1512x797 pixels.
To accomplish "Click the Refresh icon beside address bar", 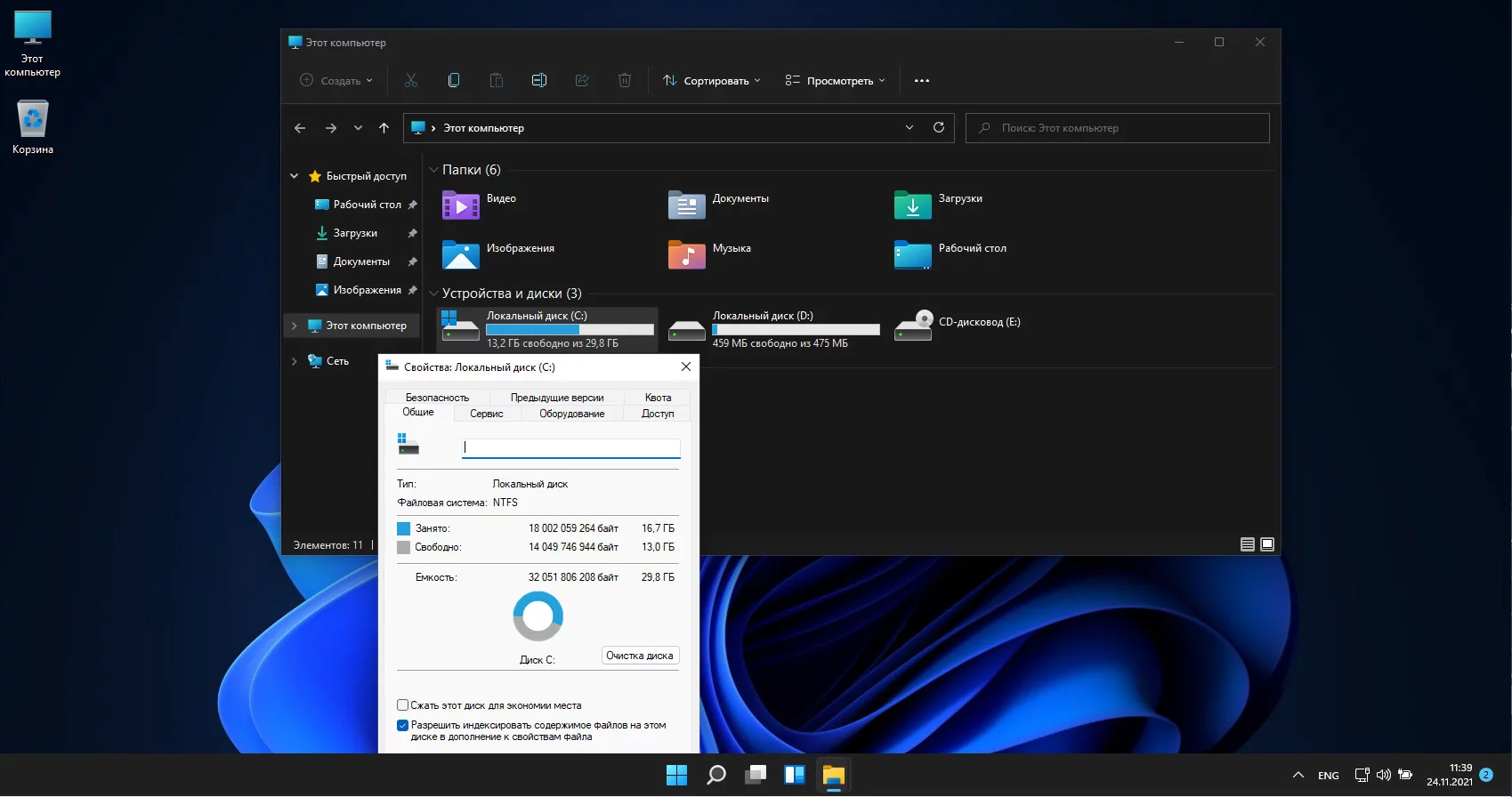I will [x=938, y=127].
